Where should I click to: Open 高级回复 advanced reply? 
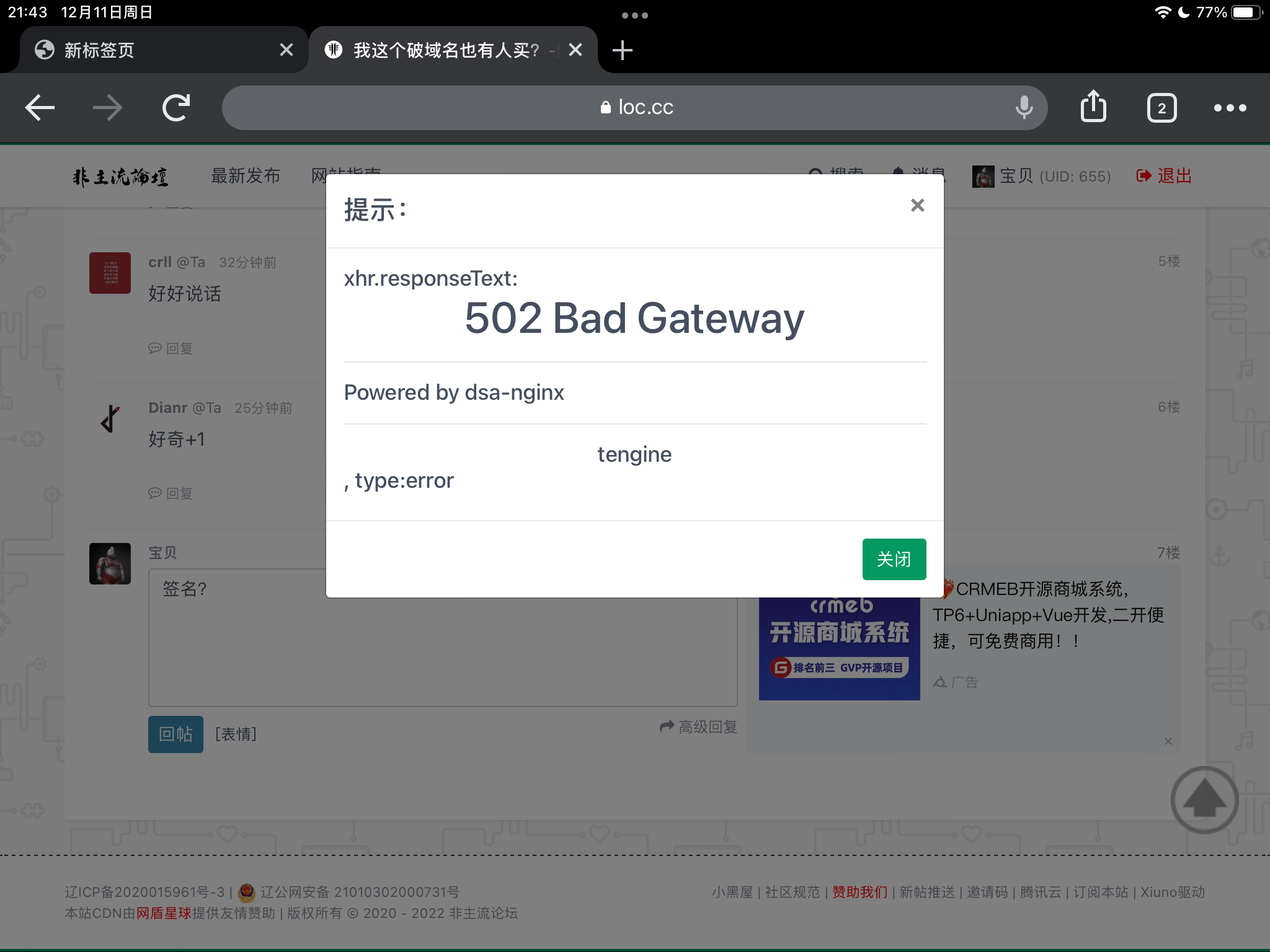click(x=699, y=727)
